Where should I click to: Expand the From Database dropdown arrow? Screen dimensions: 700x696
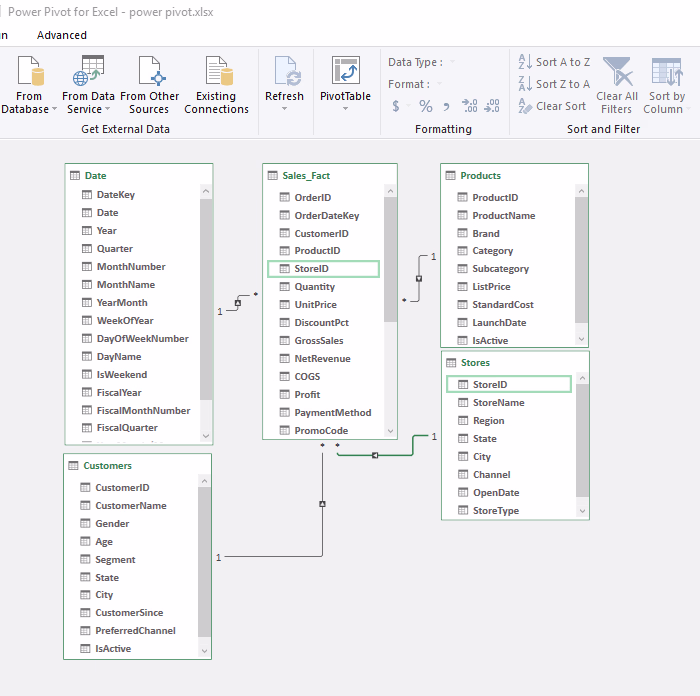click(x=54, y=109)
